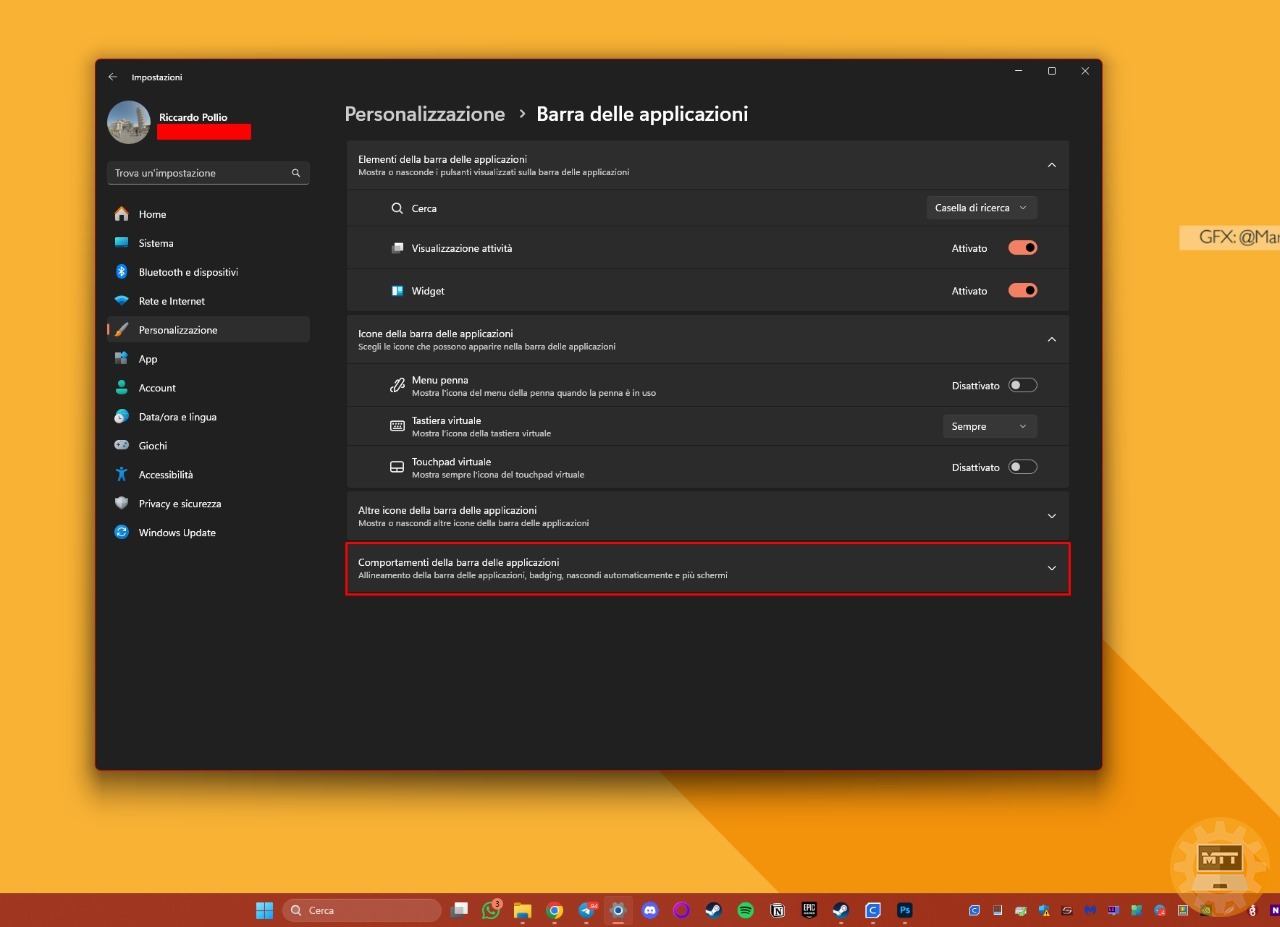The height and width of the screenshot is (927, 1280).
Task: Launch Photoshop from the taskbar
Action: (905, 910)
